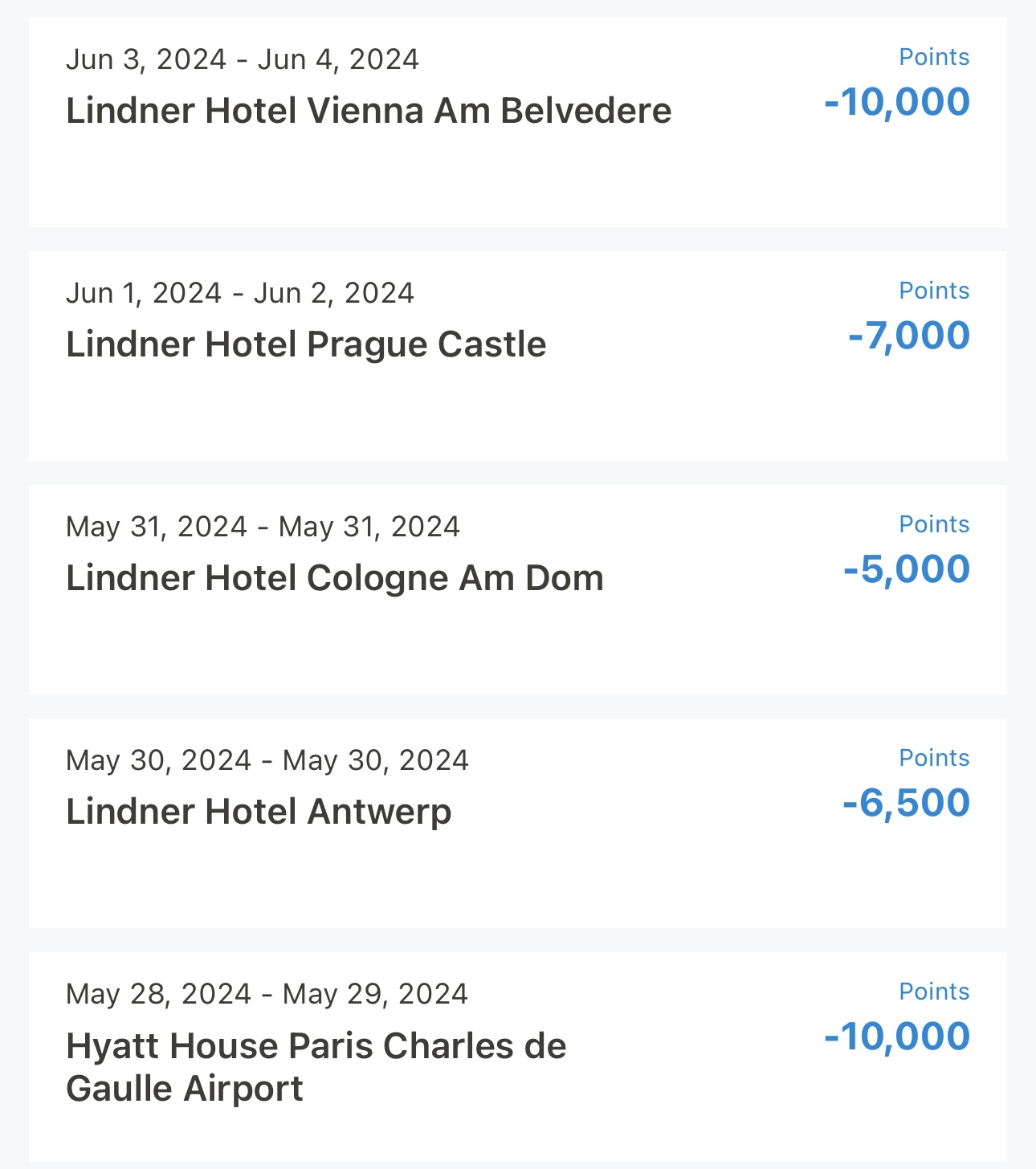Tap the Lindner Hotel Cologne Am Dom title
The height and width of the screenshot is (1169, 1036).
(334, 578)
